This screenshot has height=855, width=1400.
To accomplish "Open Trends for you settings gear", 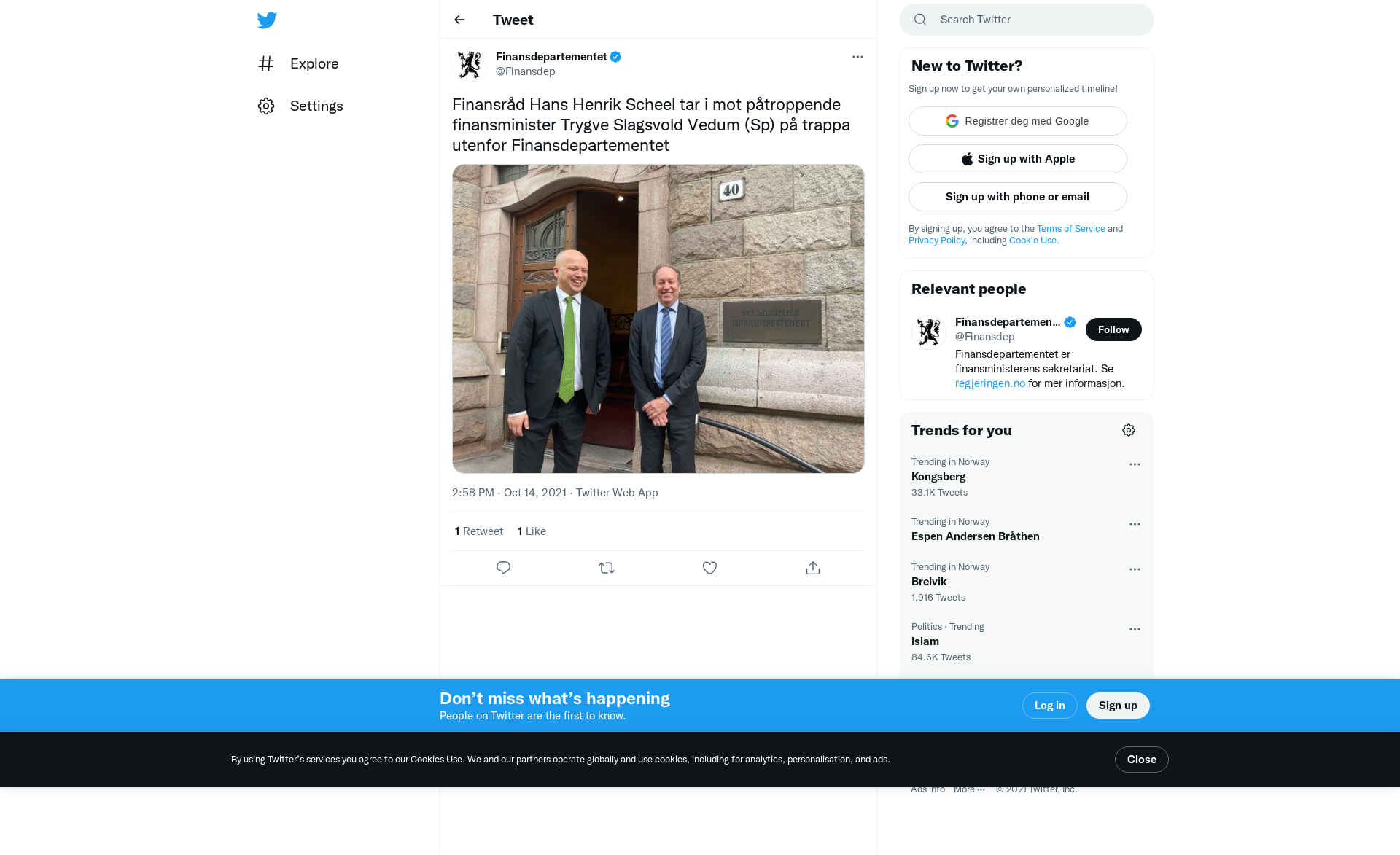I will 1129,430.
